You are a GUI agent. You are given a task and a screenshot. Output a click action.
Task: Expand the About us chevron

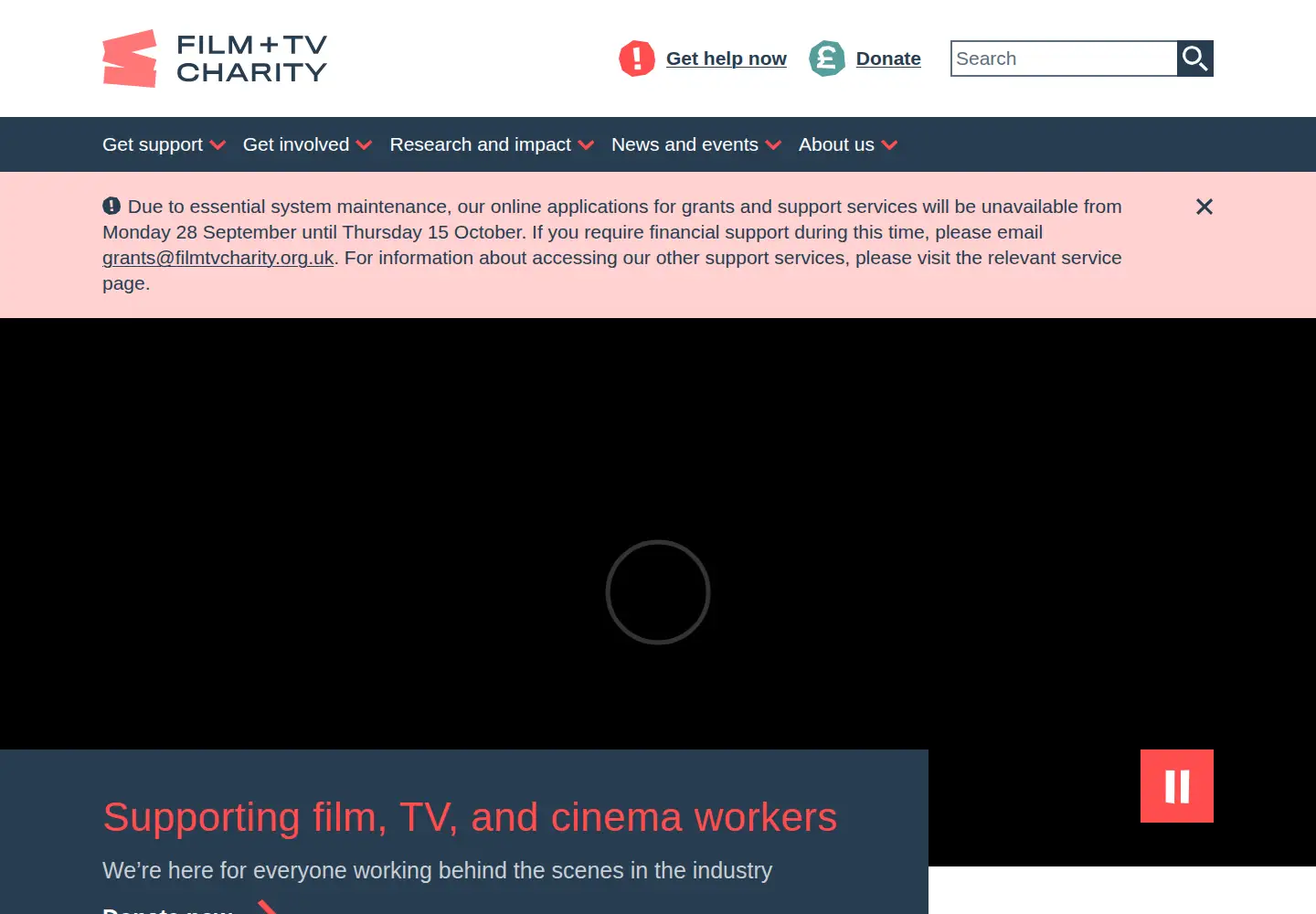(x=889, y=145)
